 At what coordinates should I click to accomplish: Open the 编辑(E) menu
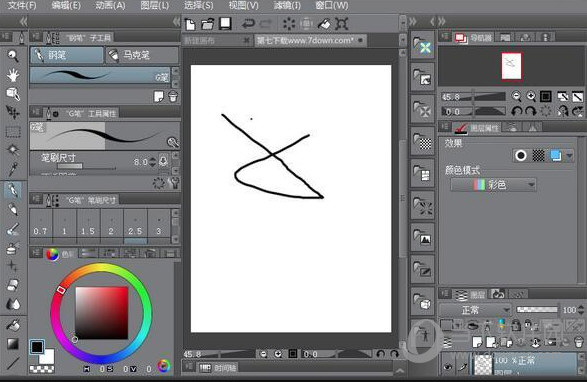[x=66, y=5]
